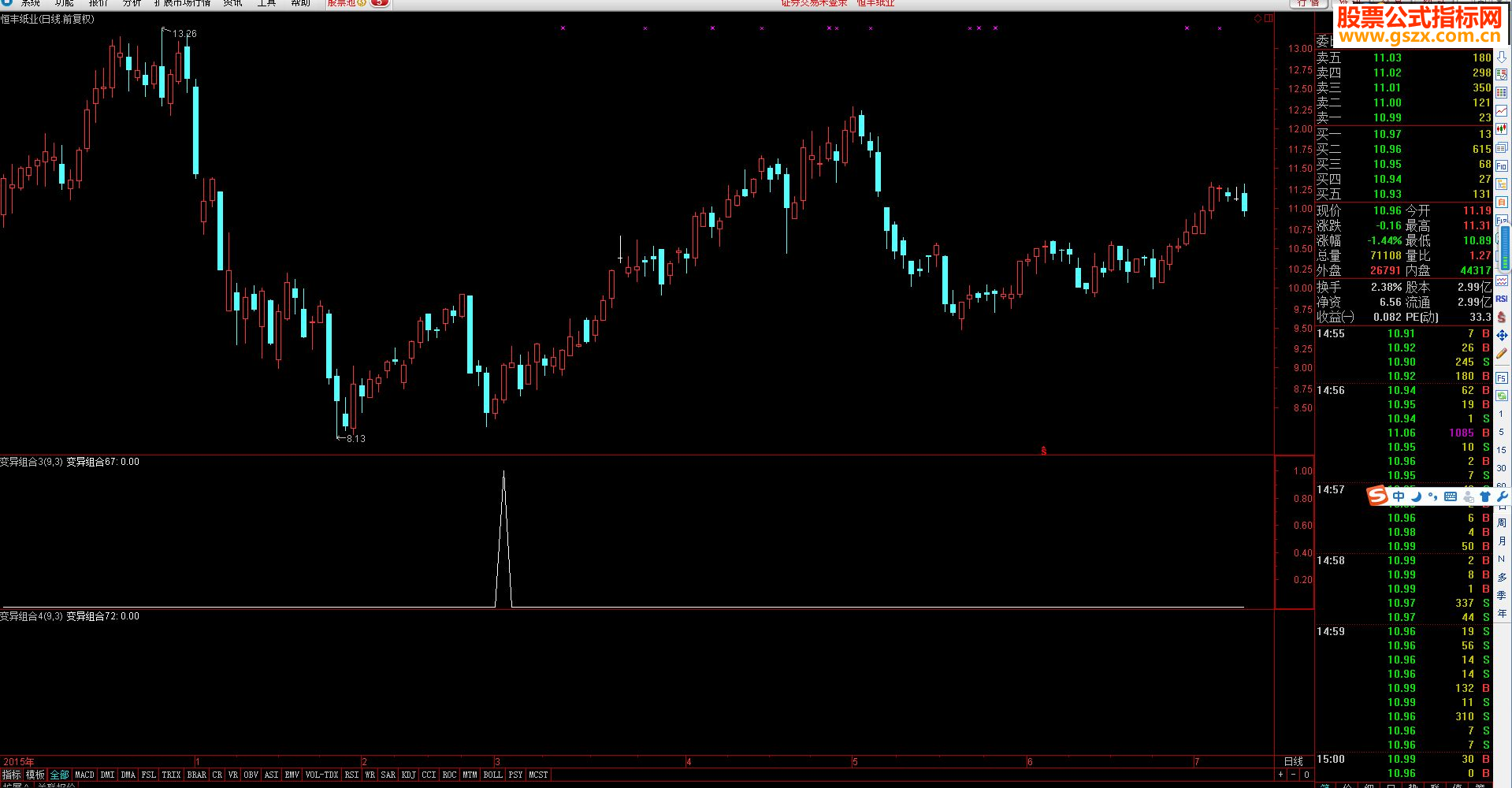Select the BRAR indicator tab
Image resolution: width=1512 pixels, height=788 pixels.
tap(196, 775)
